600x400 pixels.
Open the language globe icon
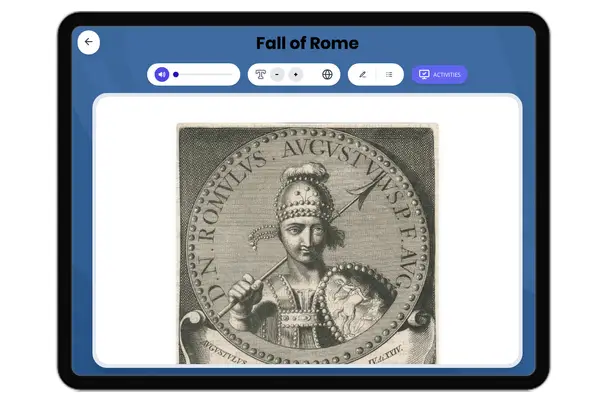click(327, 74)
